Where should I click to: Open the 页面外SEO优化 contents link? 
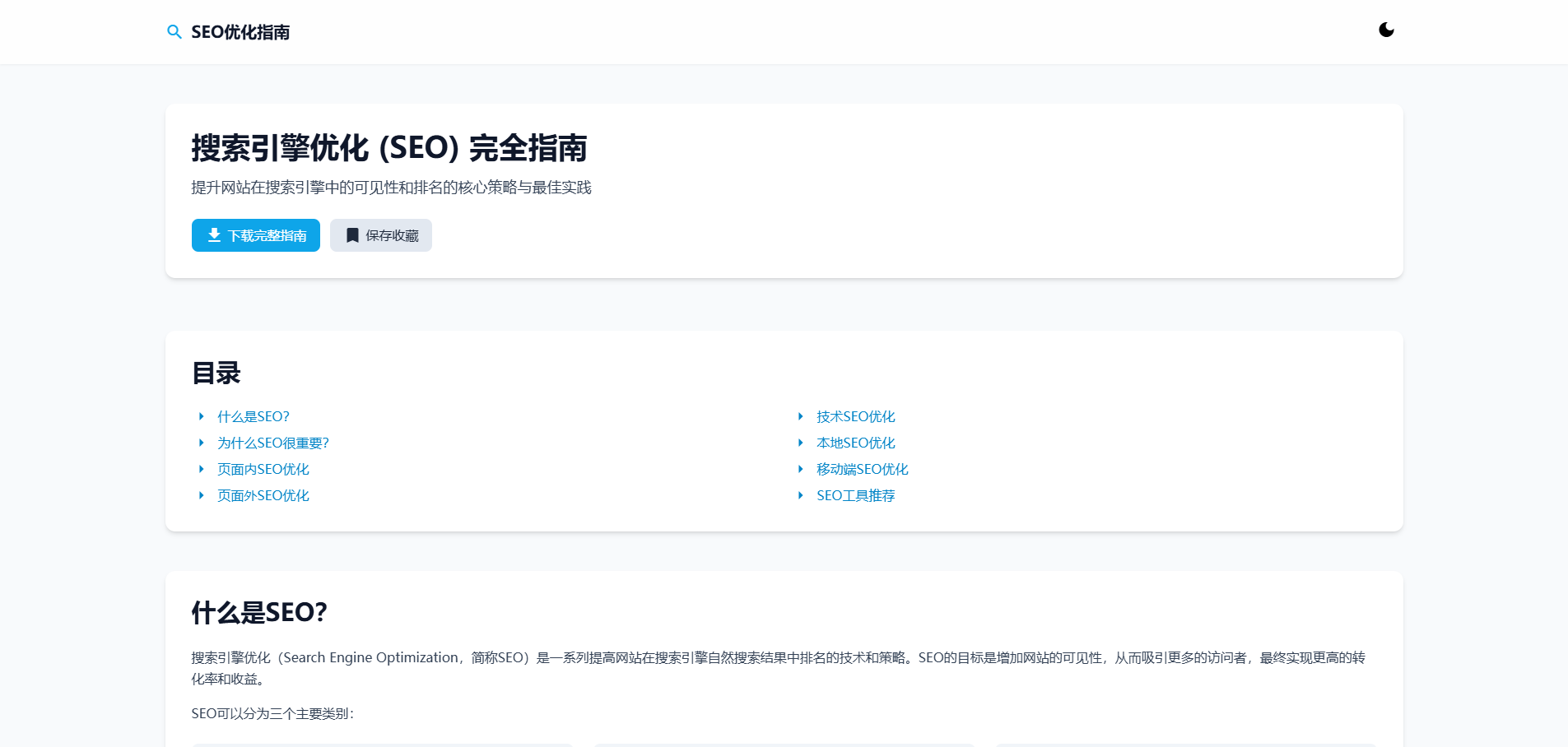[263, 496]
